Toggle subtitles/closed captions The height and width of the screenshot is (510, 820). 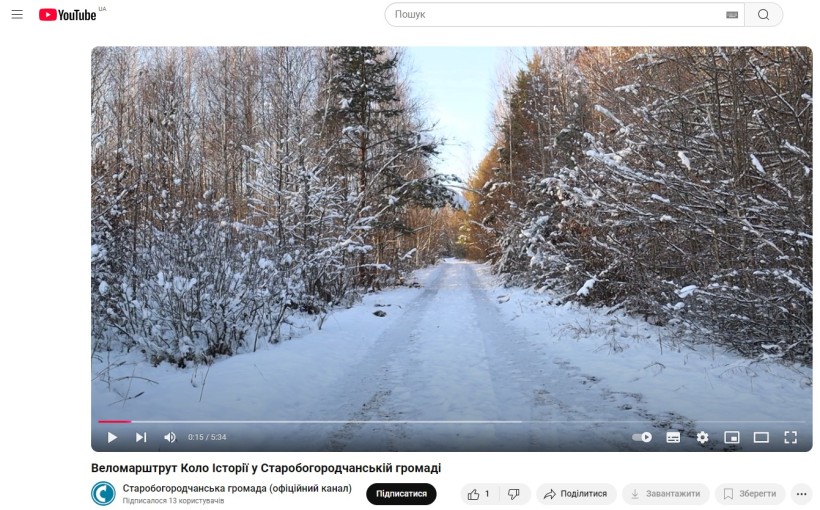coord(673,437)
